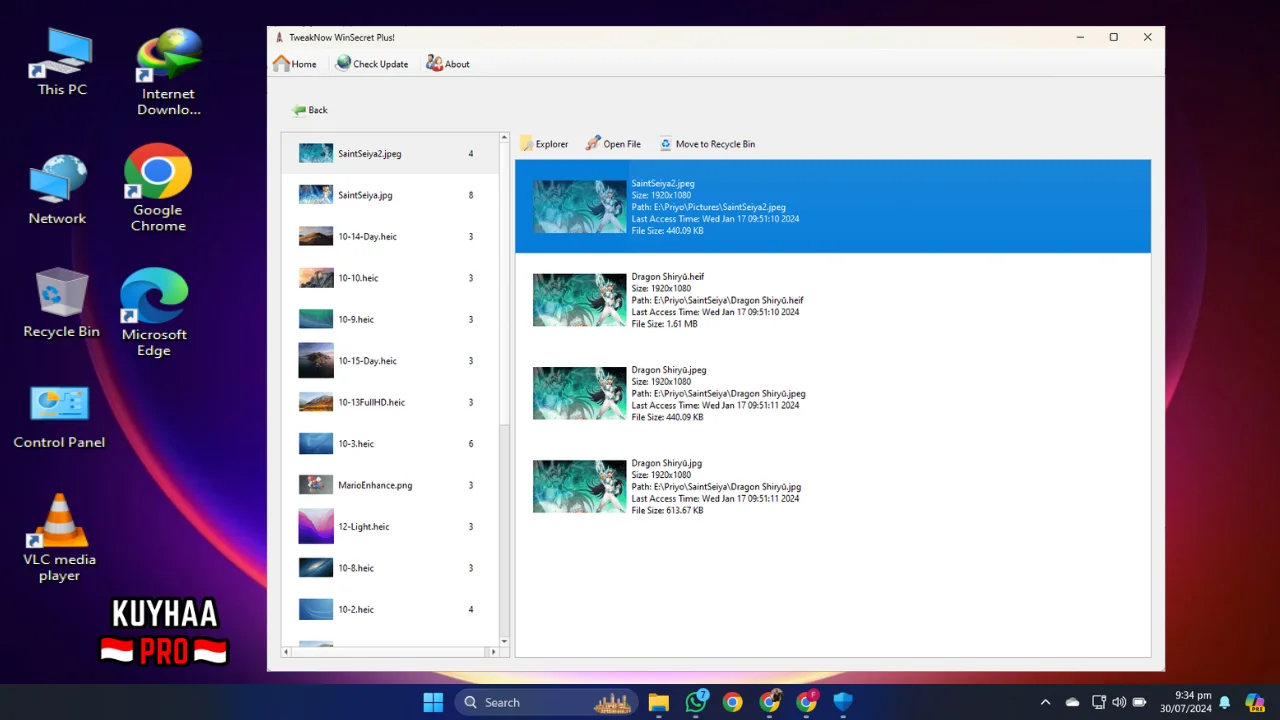Click the battery tray icon
The image size is (1280, 720).
[1139, 702]
